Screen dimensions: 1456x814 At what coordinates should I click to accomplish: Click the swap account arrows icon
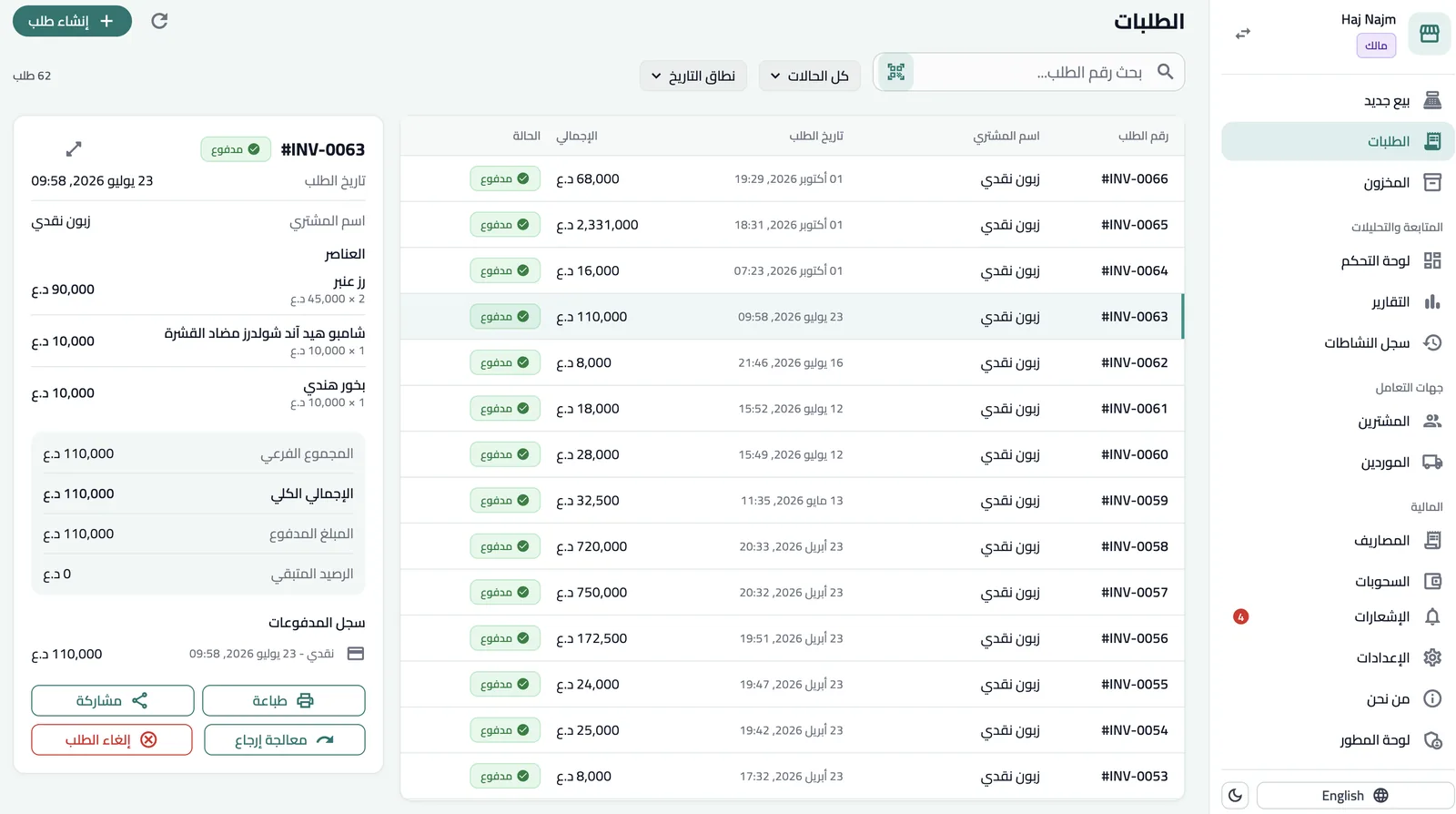[1243, 34]
